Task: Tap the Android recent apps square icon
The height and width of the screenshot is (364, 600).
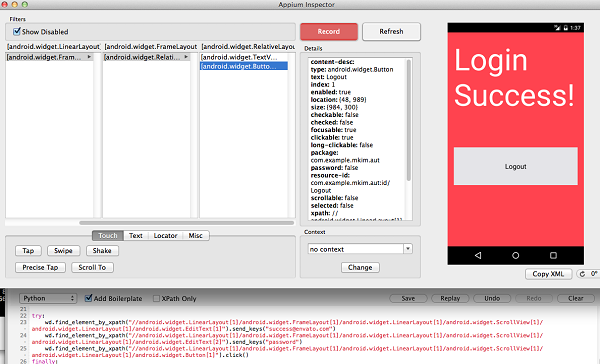Action: pos(553,255)
